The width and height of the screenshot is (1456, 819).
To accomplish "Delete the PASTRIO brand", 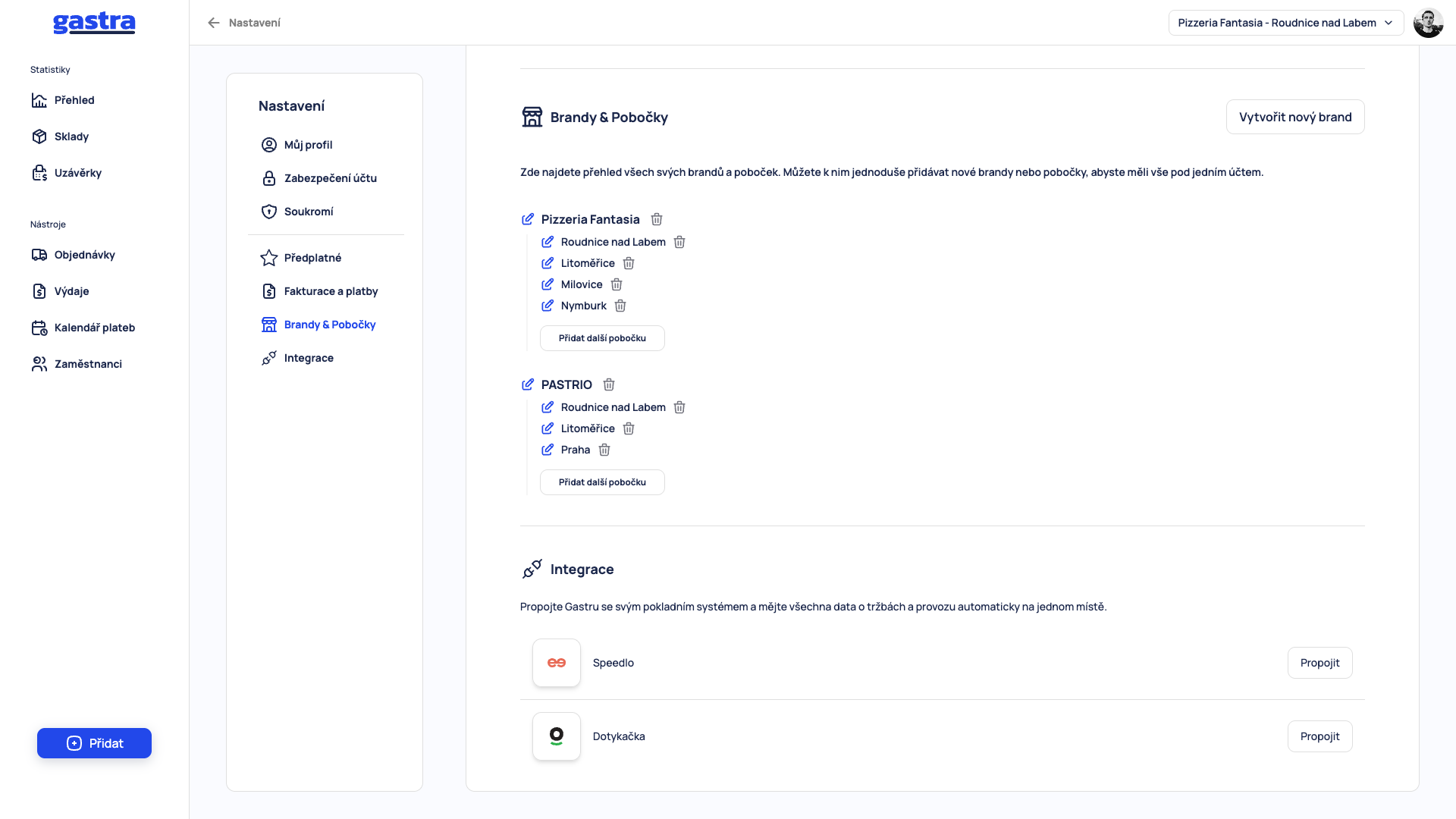I will pyautogui.click(x=609, y=384).
